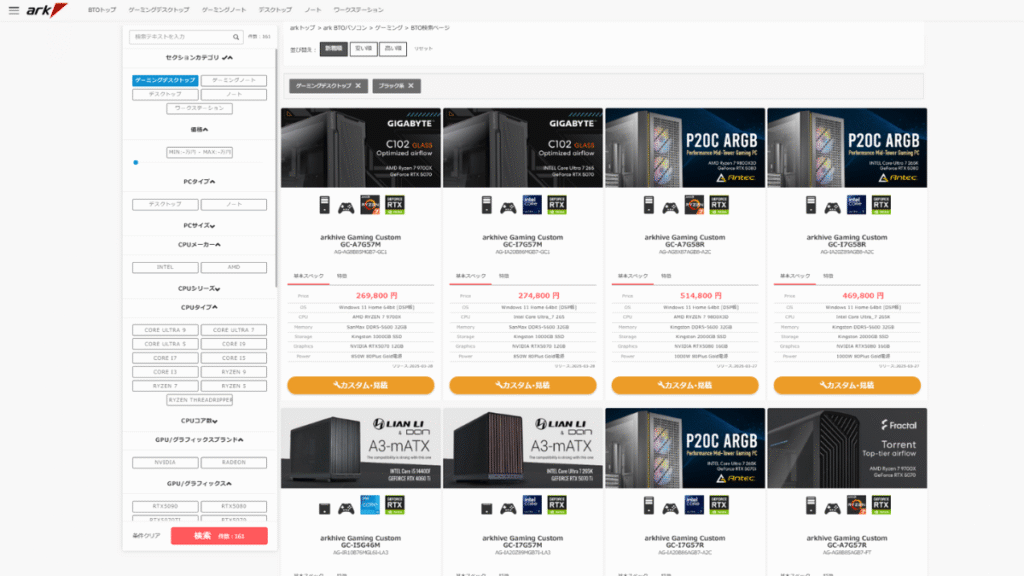Remove the ゲーミングデスクトップ filter tag
1024x576 pixels.
point(358,86)
